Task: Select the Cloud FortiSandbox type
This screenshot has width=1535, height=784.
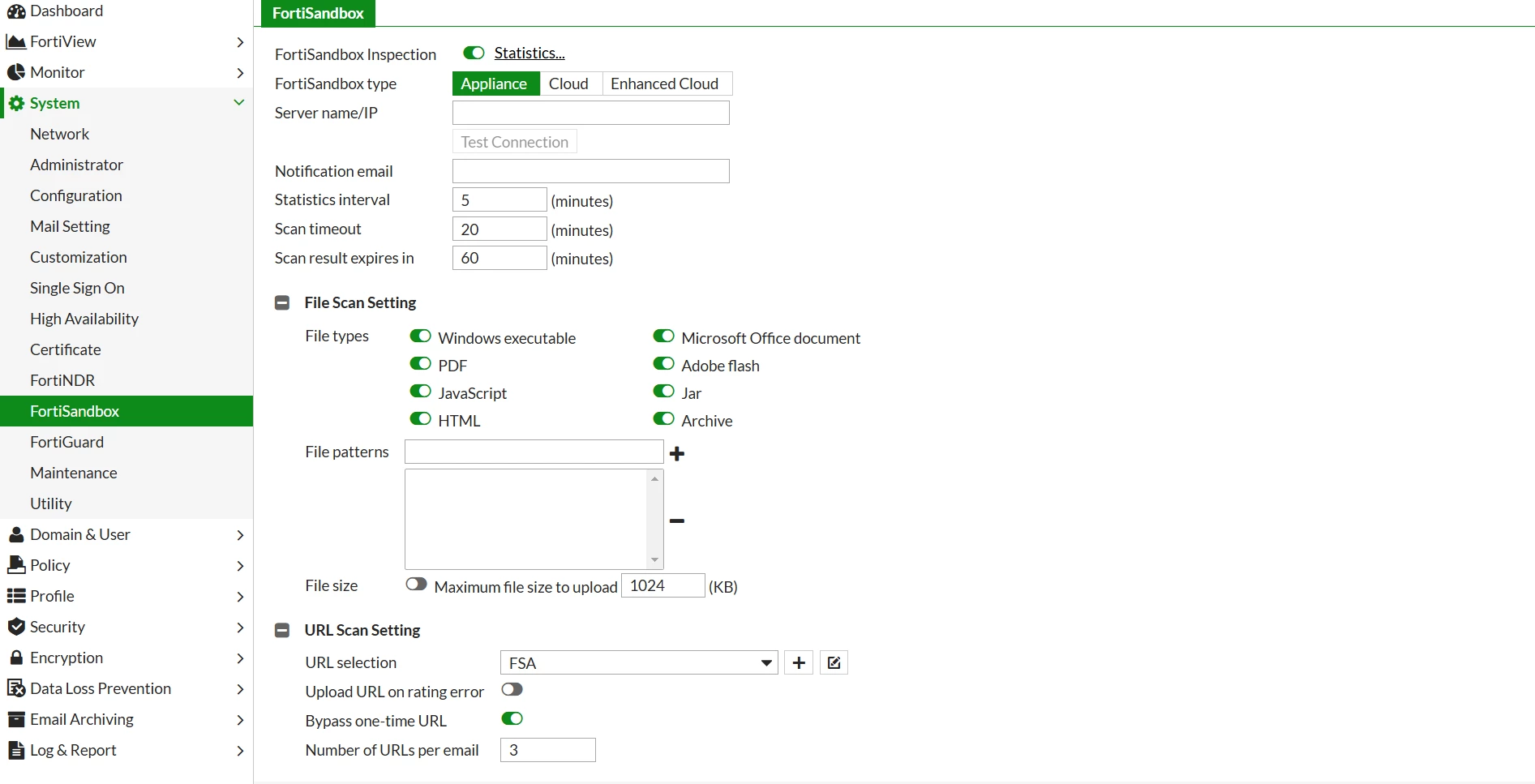Action: click(x=571, y=84)
